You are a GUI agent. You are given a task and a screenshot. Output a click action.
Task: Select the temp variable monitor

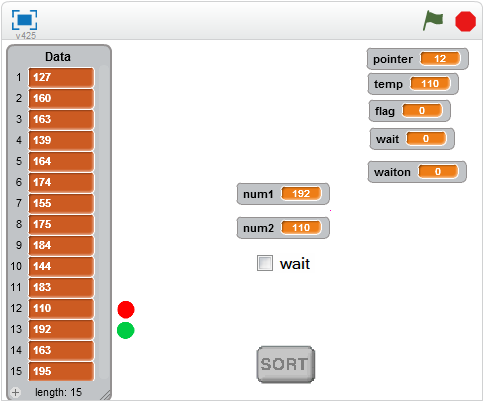click(x=413, y=84)
